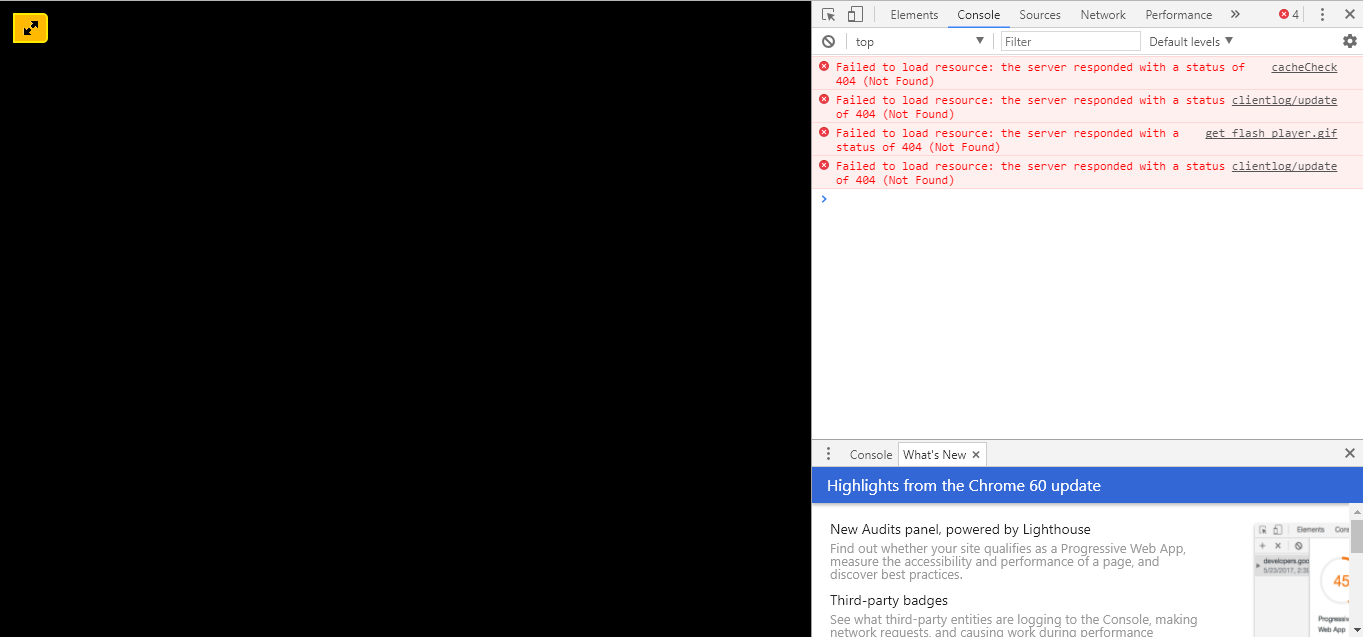Viewport: 1363px width, 637px height.
Task: Click the red error count badge
Action: click(x=1289, y=14)
